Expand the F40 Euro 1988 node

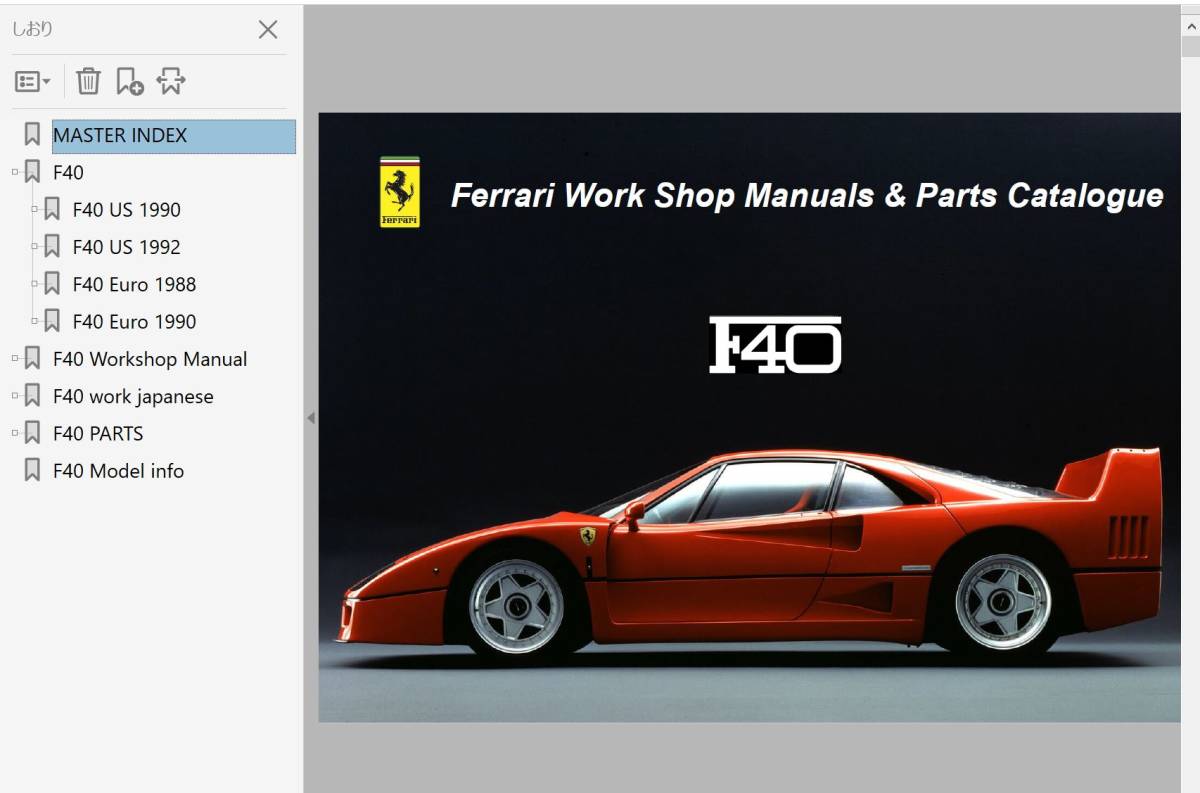click(x=35, y=284)
